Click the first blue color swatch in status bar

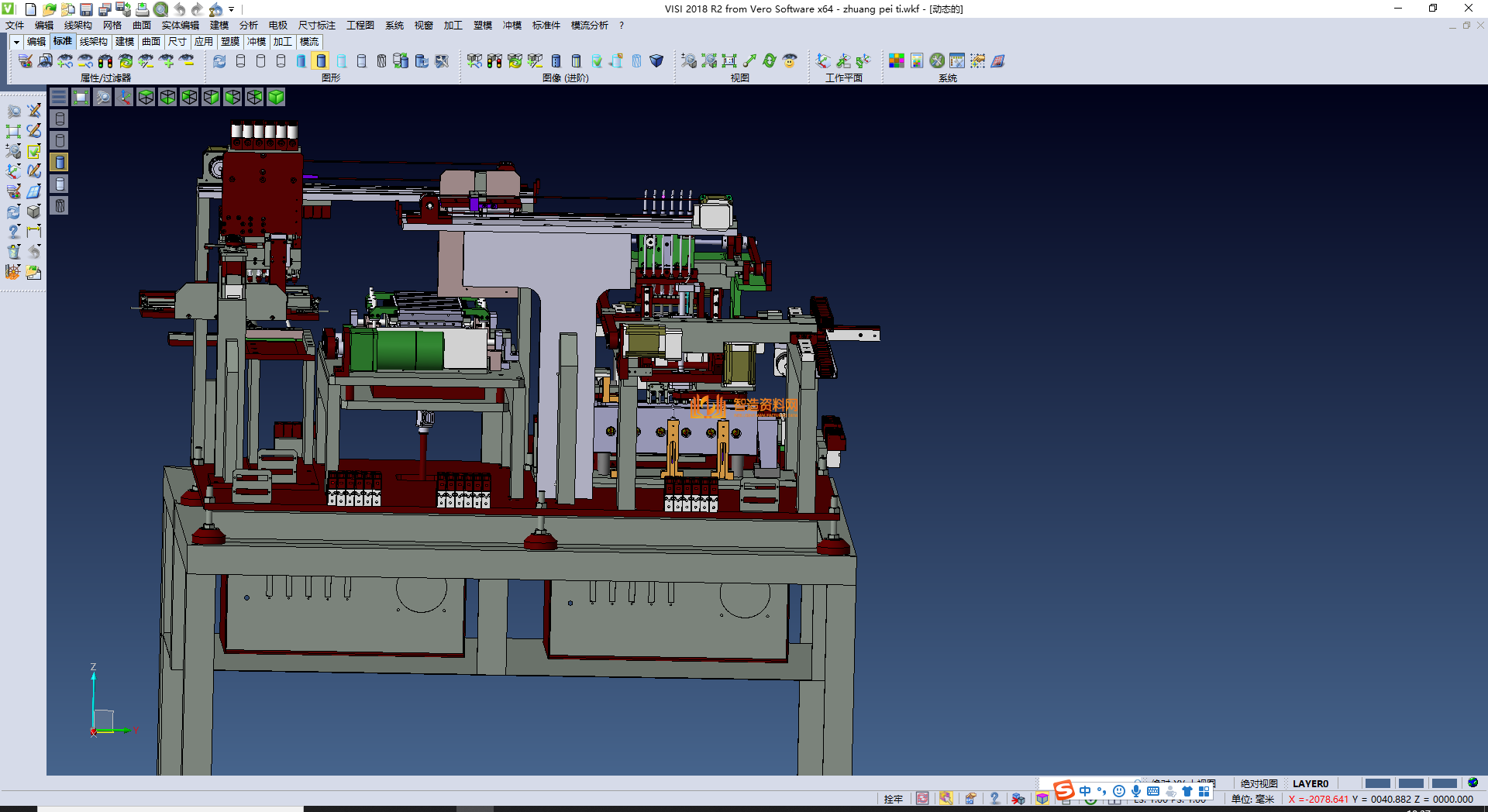click(x=1377, y=783)
